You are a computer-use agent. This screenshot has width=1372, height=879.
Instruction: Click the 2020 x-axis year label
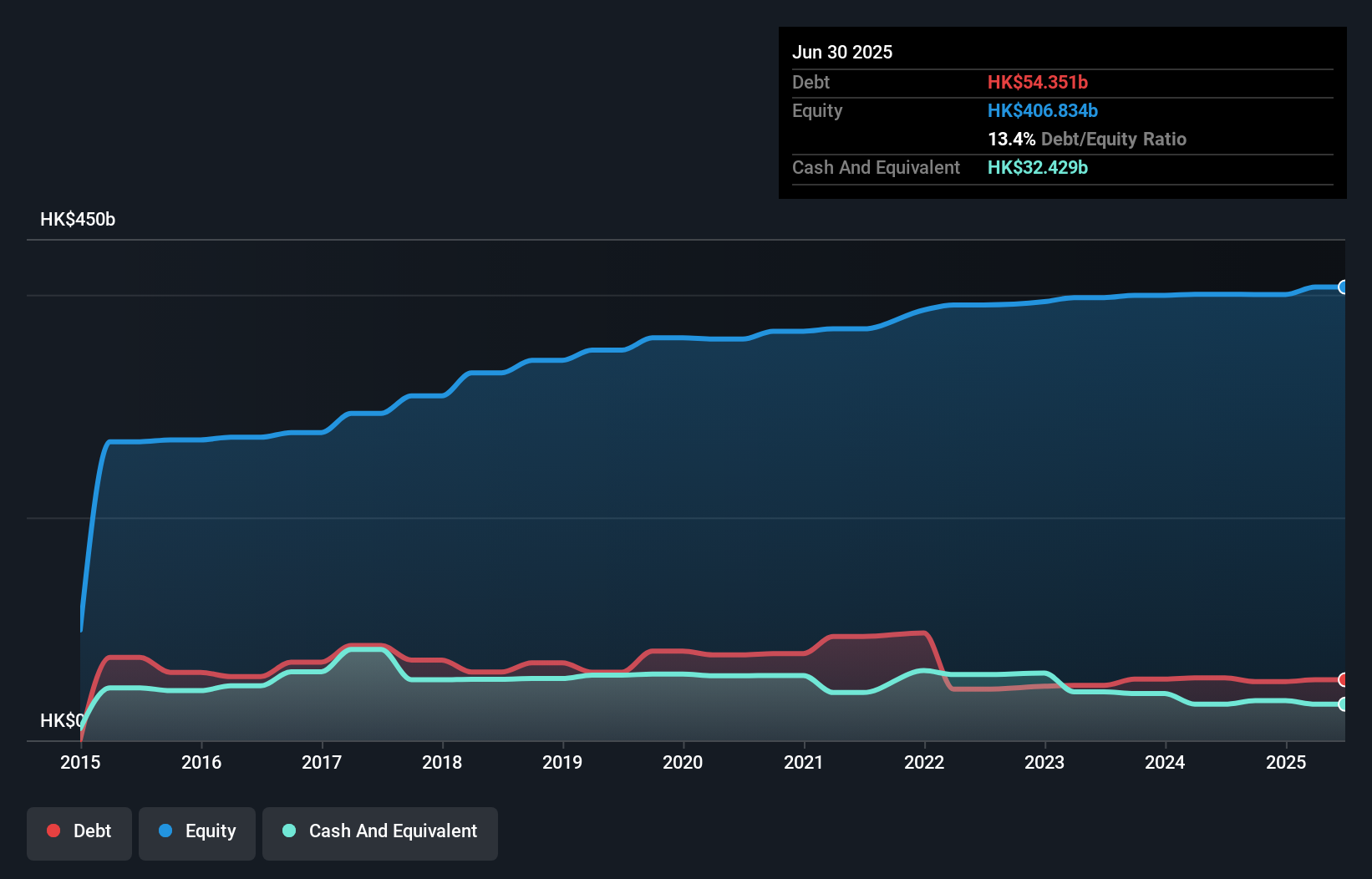click(683, 762)
